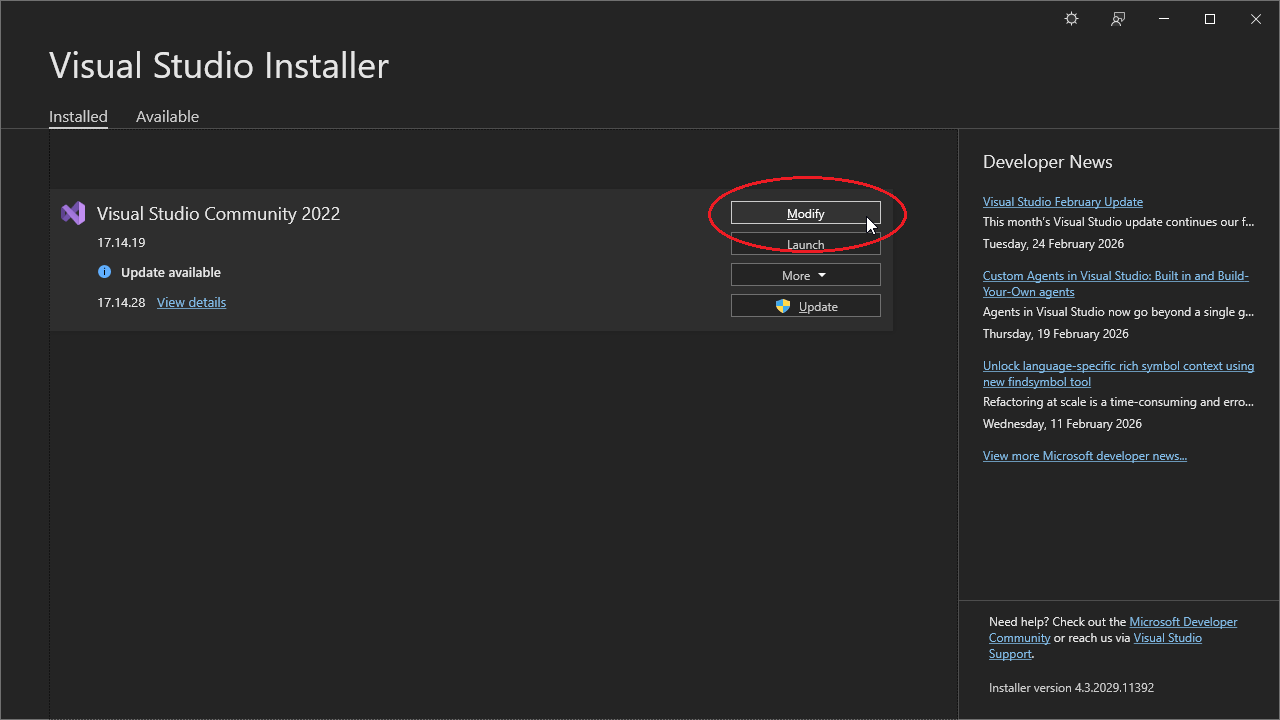Minimize the Visual Studio Installer window
This screenshot has height=720, width=1280.
[1164, 19]
